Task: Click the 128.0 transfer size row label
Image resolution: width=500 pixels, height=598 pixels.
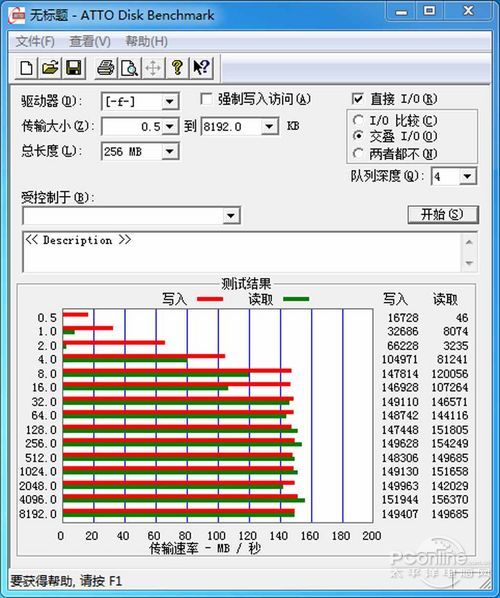Action: (41, 430)
